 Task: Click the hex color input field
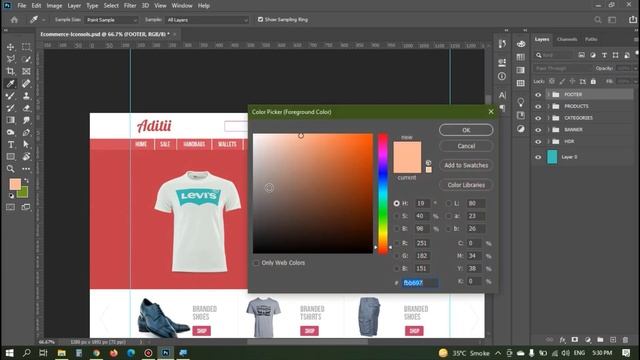(420, 282)
